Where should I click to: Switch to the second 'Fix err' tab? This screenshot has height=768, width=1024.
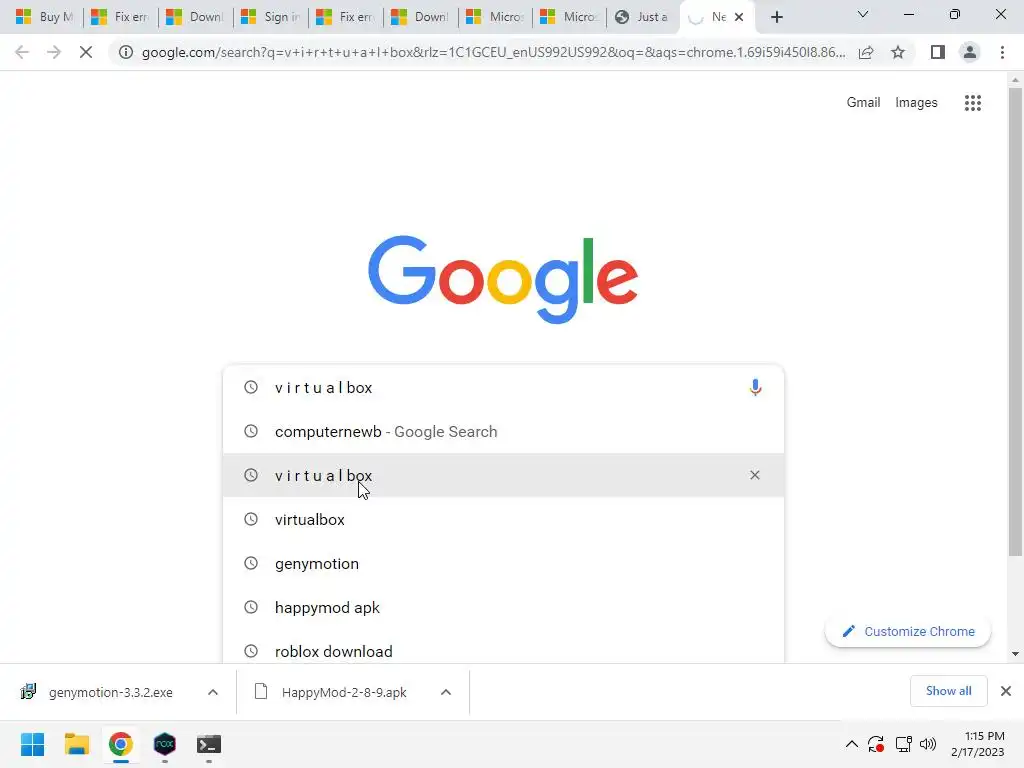click(345, 17)
